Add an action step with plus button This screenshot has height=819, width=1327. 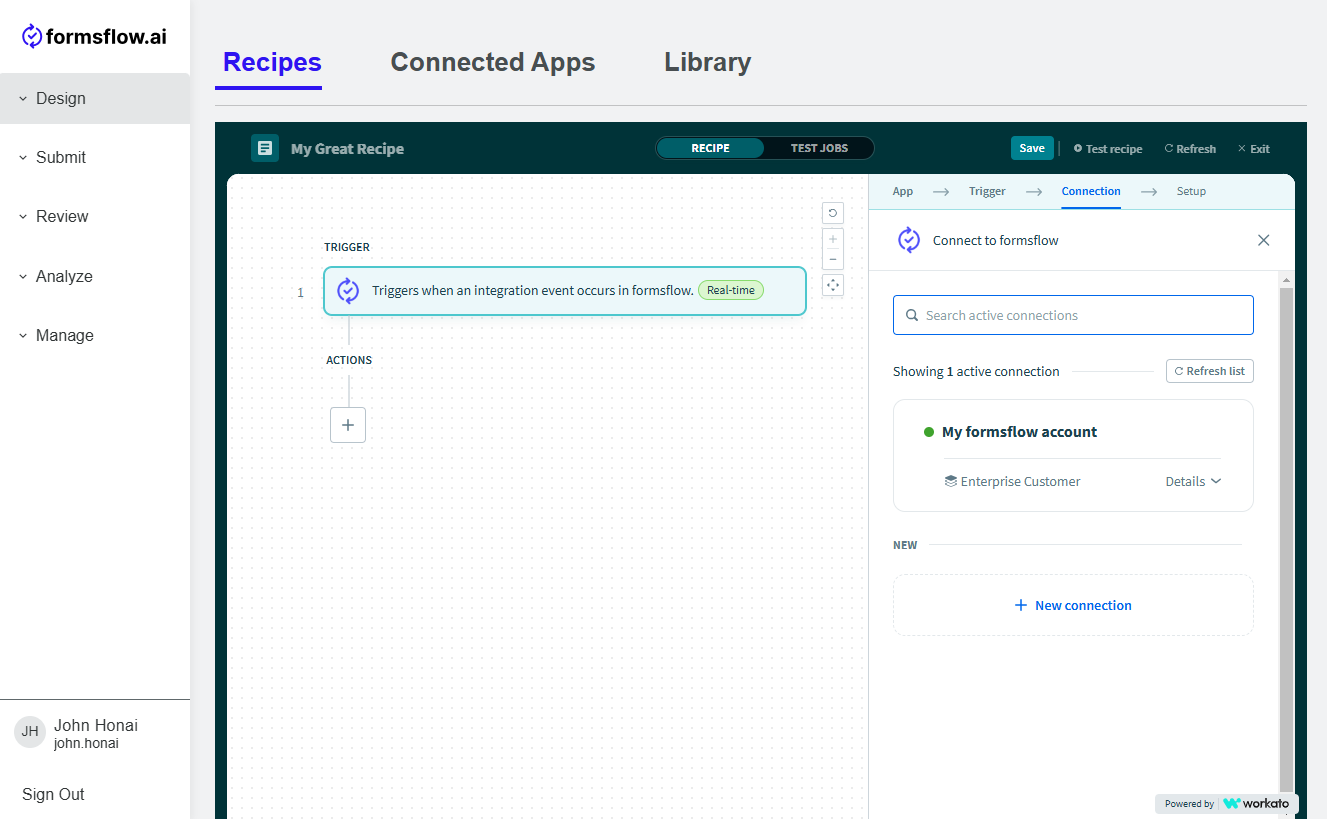point(348,425)
